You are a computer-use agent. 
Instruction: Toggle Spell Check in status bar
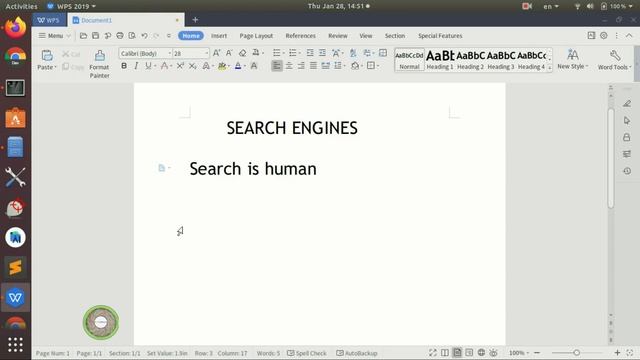coord(307,353)
